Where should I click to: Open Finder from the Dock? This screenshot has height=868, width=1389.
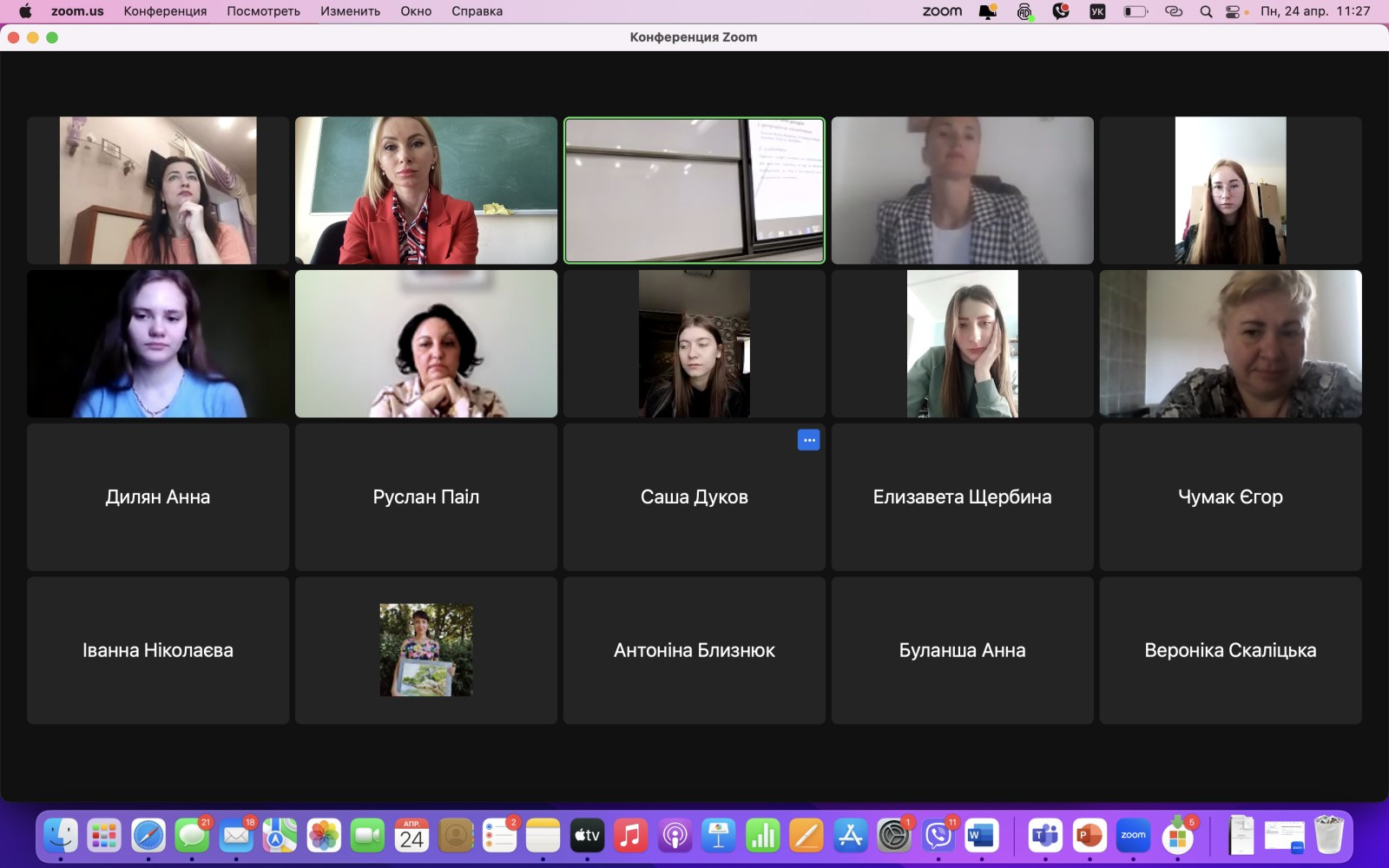tap(61, 836)
